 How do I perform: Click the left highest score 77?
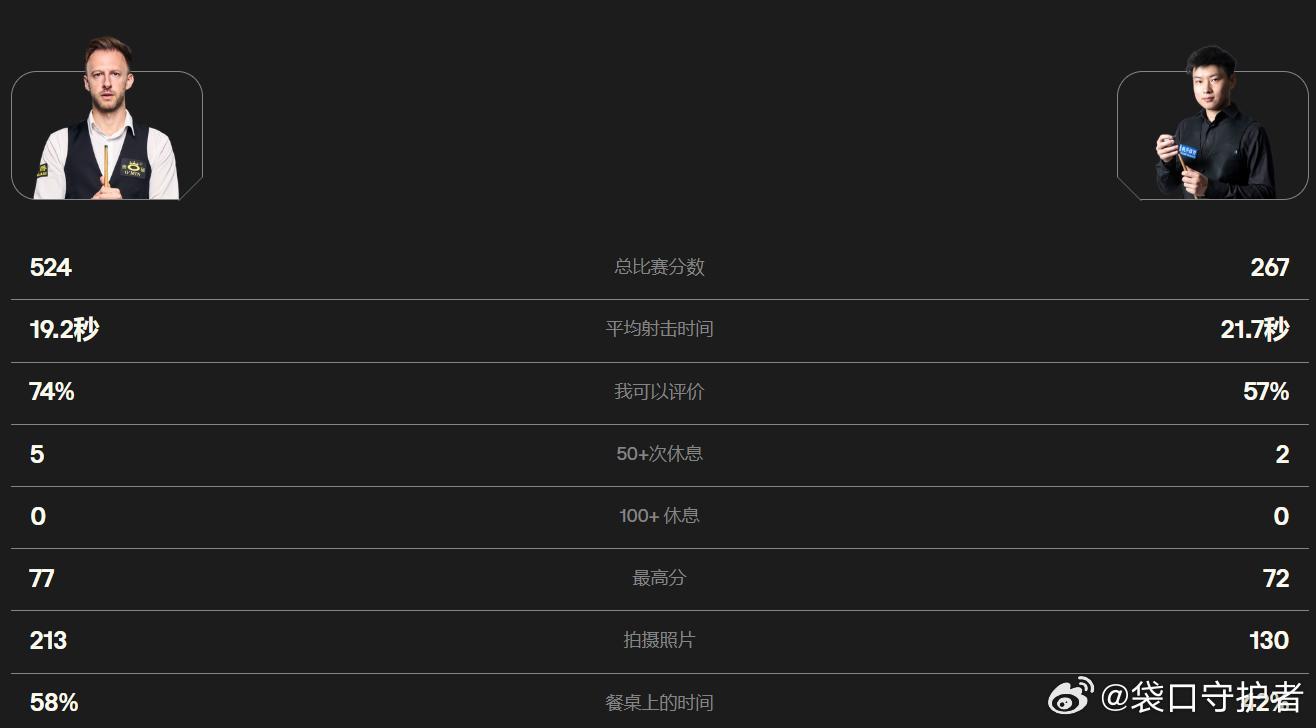(x=42, y=578)
